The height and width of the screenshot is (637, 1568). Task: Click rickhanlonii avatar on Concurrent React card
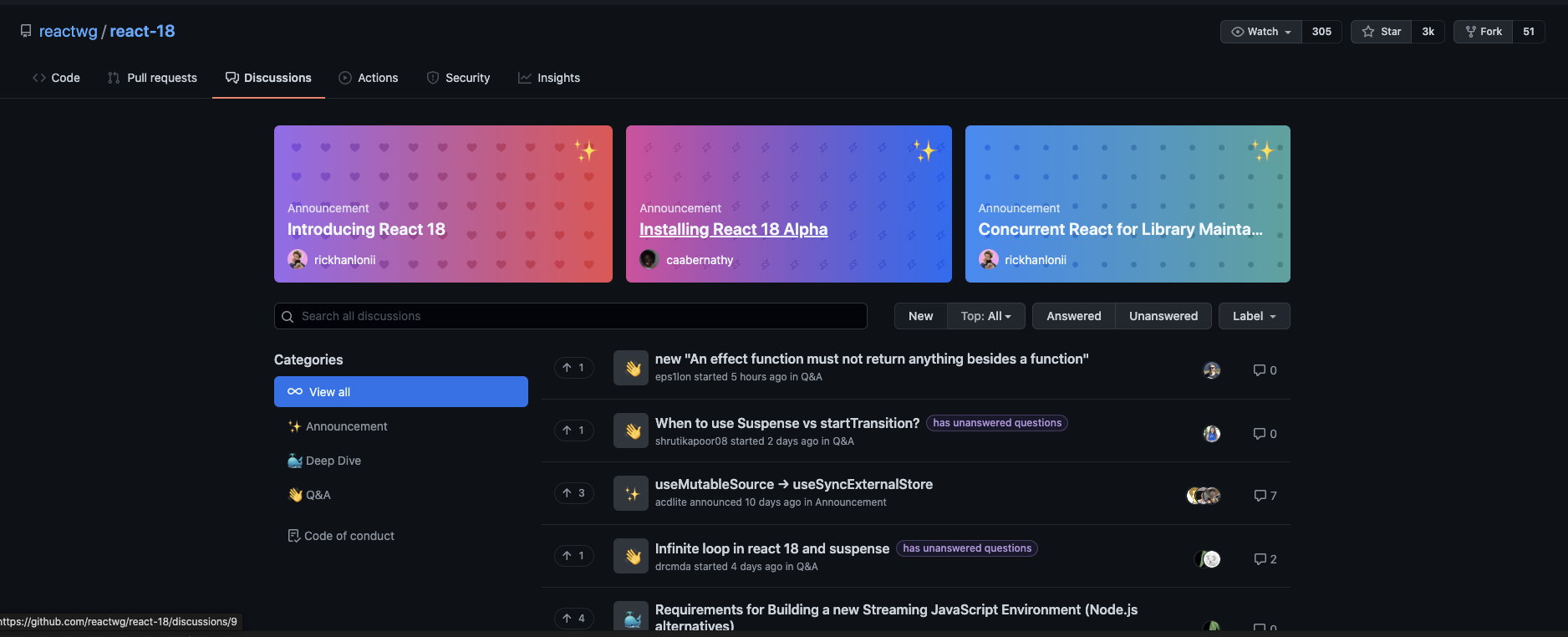click(x=989, y=259)
